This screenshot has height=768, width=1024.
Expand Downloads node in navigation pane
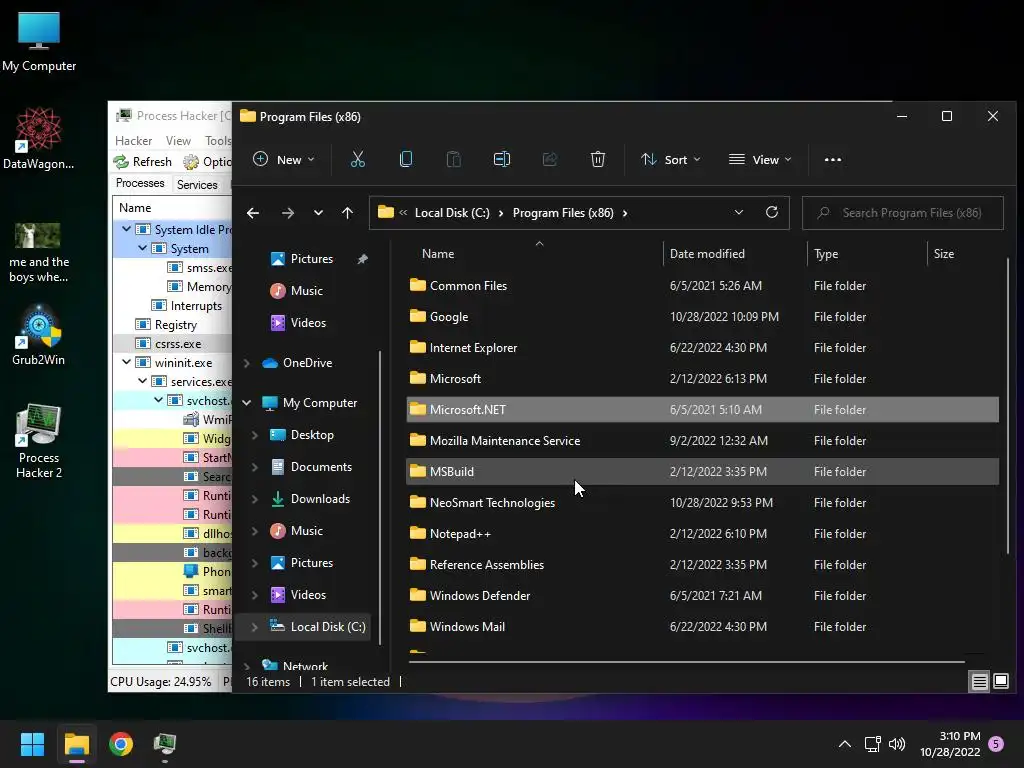pyautogui.click(x=255, y=499)
